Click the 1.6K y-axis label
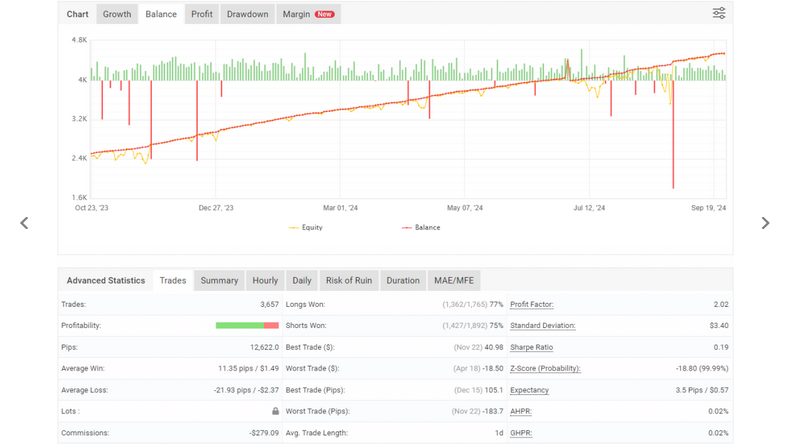Image resolution: width=790 pixels, height=444 pixels. [79, 198]
